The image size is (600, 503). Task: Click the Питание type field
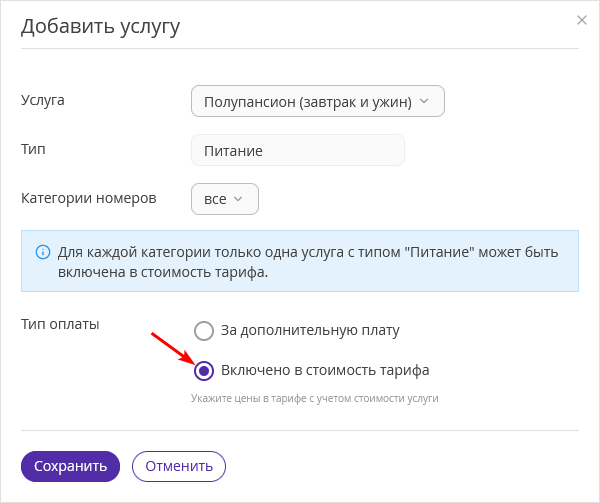(x=298, y=150)
